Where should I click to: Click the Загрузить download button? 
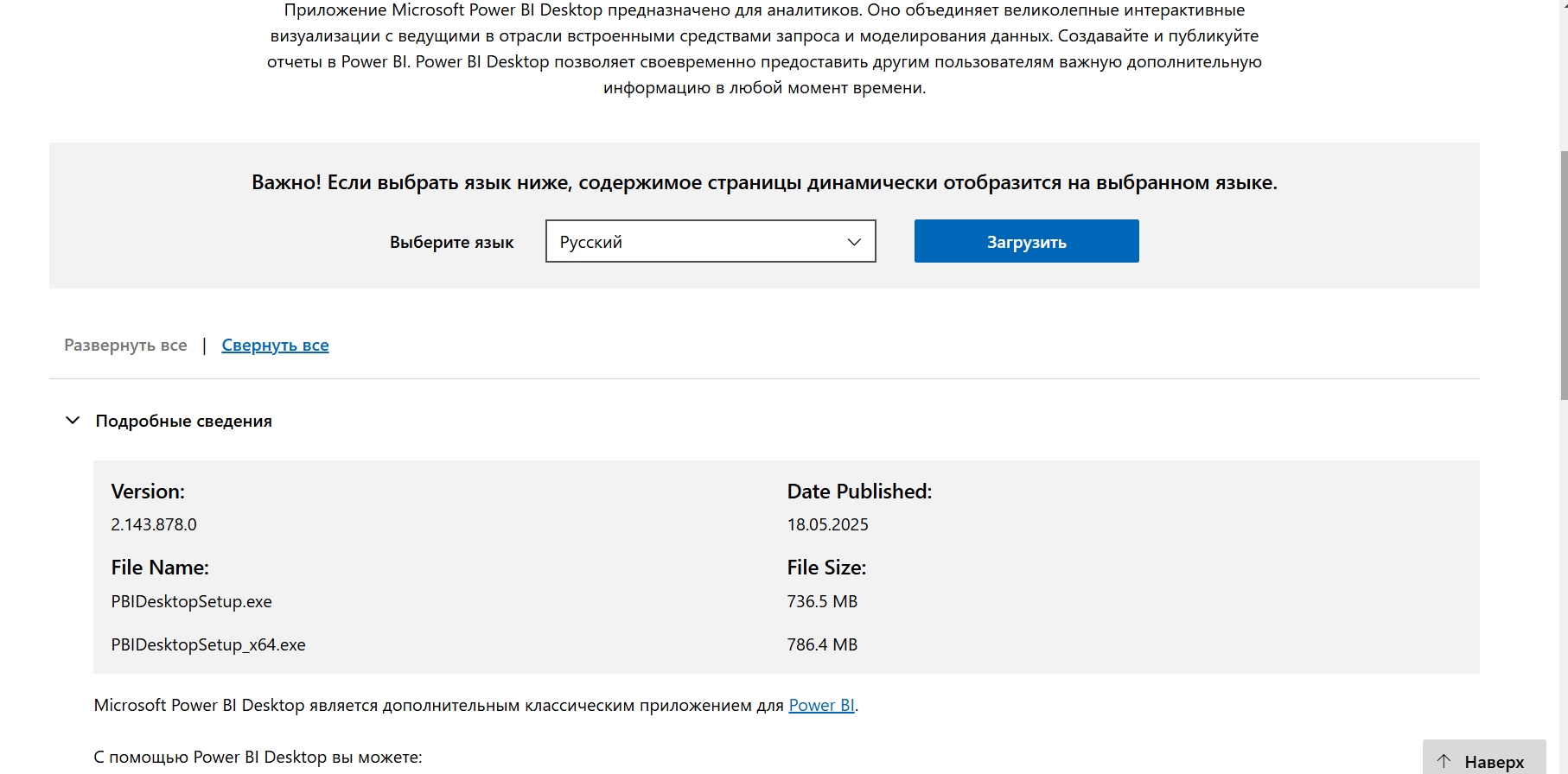[x=1026, y=241]
